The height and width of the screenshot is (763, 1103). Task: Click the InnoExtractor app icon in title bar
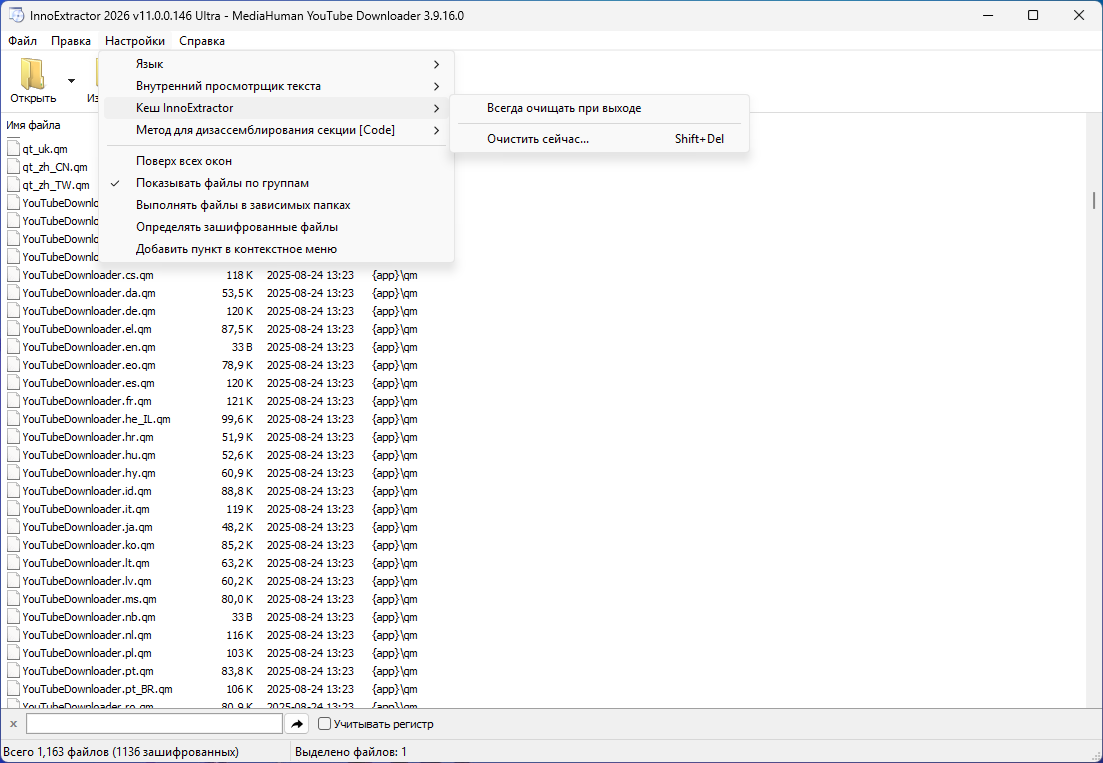[15, 15]
